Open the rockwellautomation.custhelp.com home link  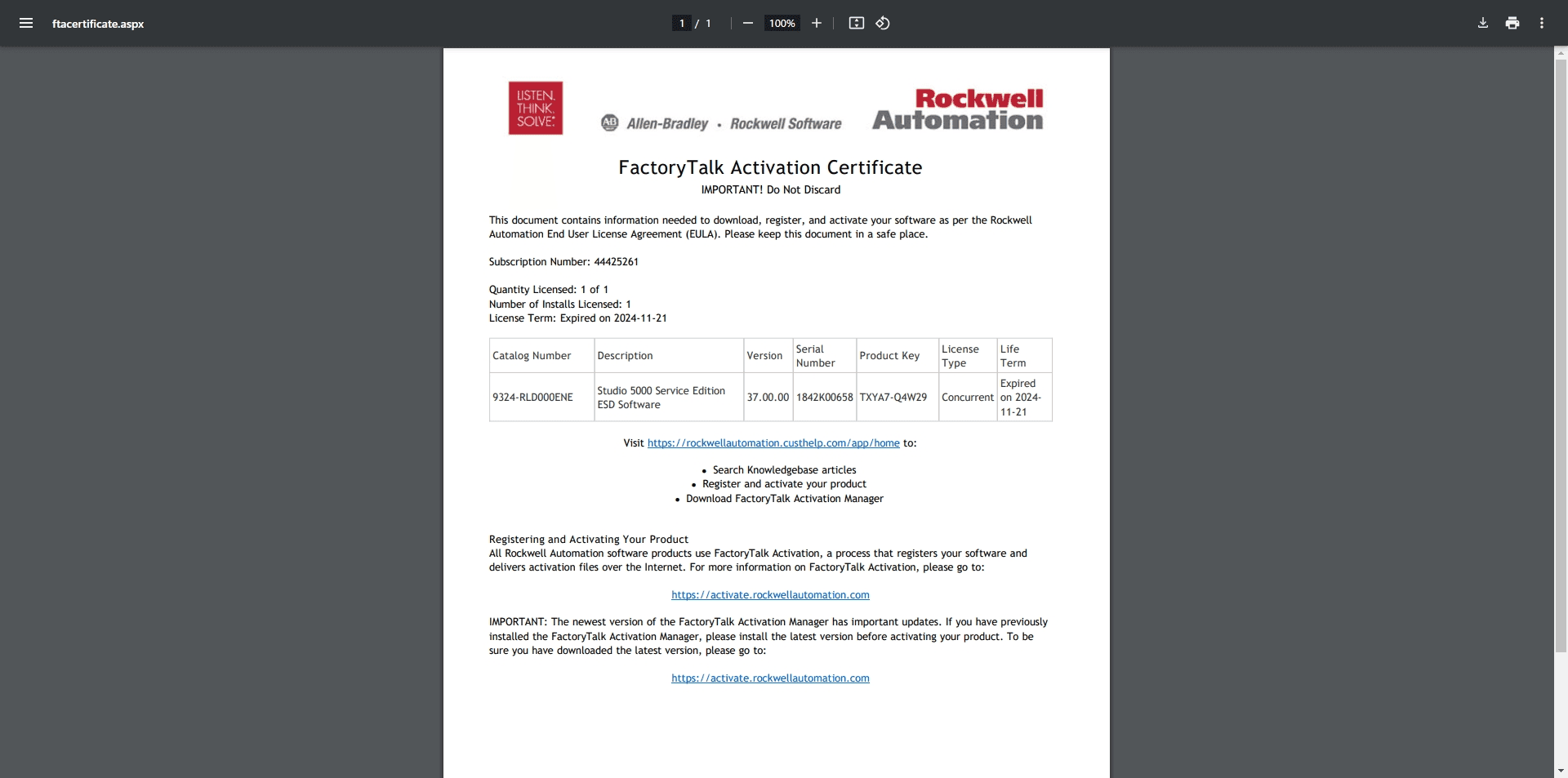point(773,443)
